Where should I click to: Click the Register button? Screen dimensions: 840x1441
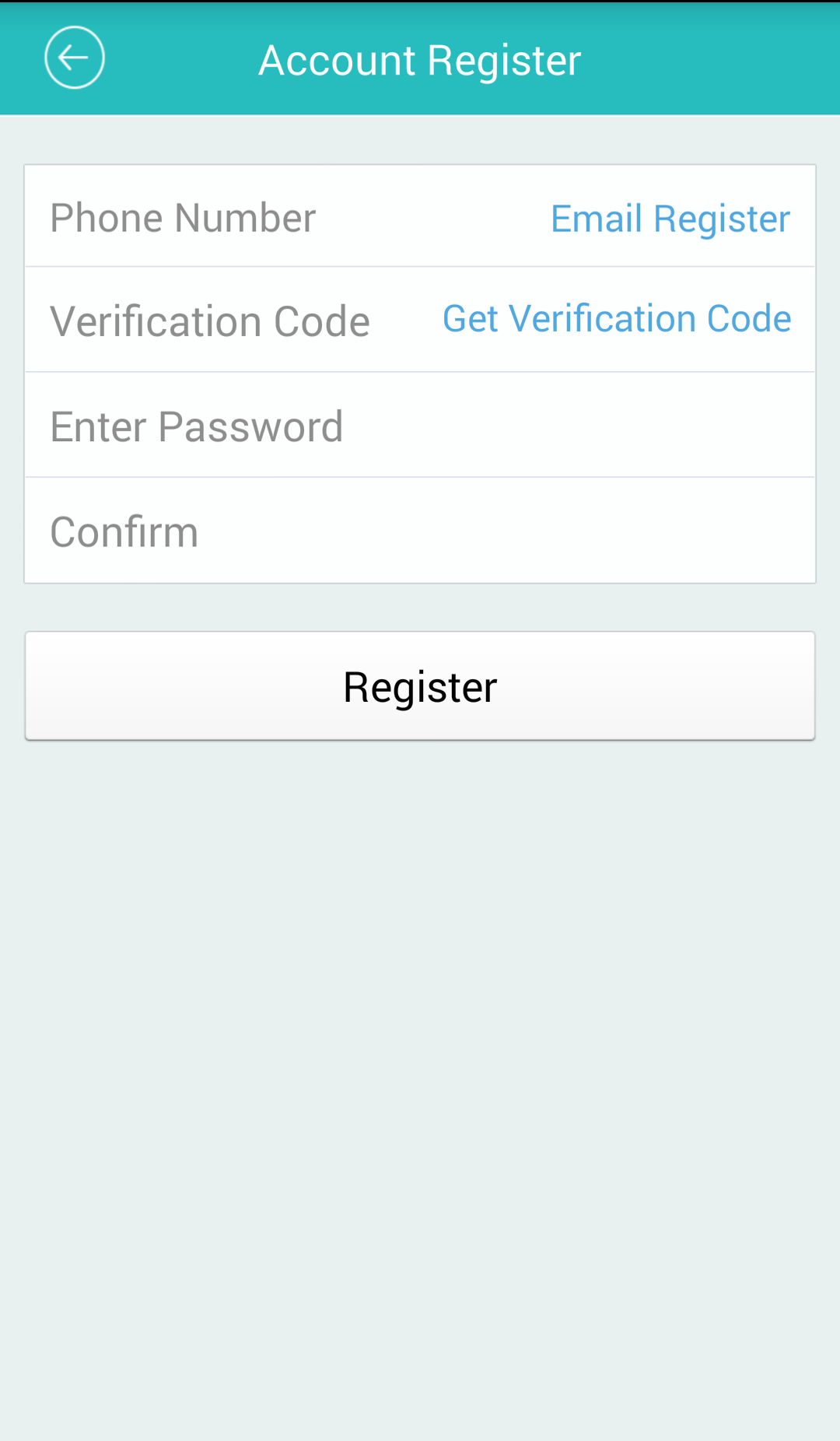(x=420, y=685)
